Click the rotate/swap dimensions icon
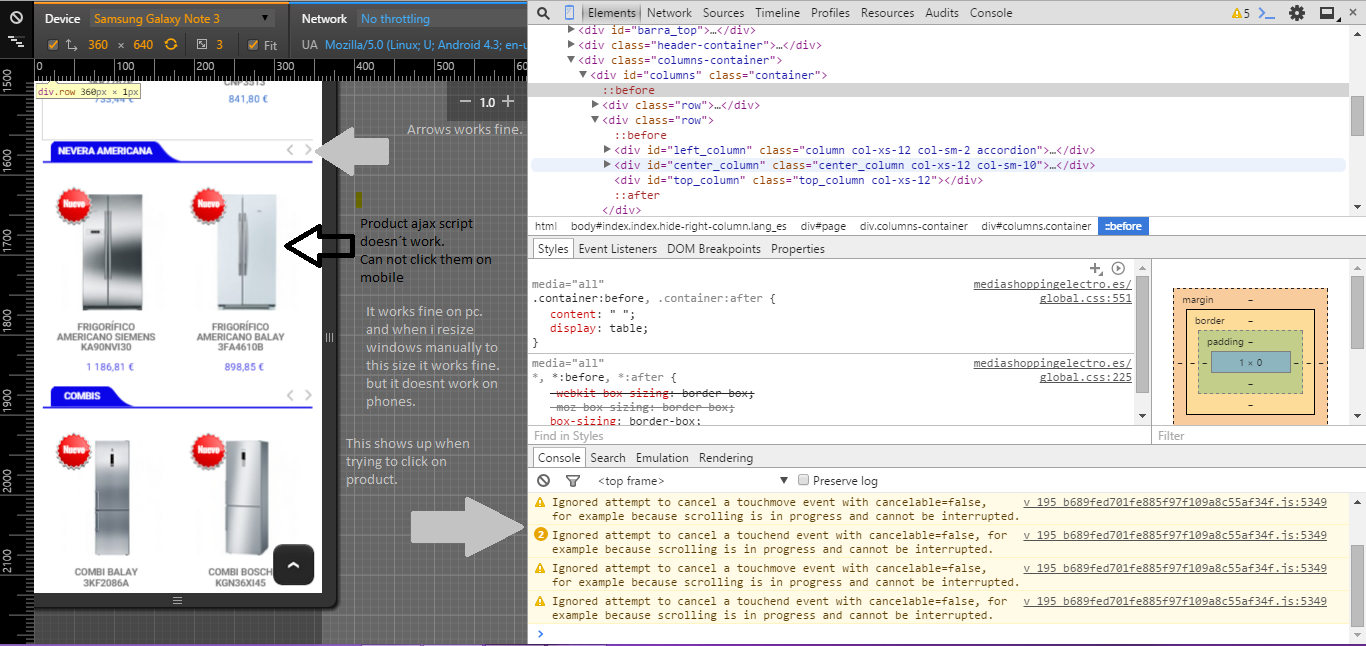This screenshot has width=1366, height=646. click(x=171, y=45)
